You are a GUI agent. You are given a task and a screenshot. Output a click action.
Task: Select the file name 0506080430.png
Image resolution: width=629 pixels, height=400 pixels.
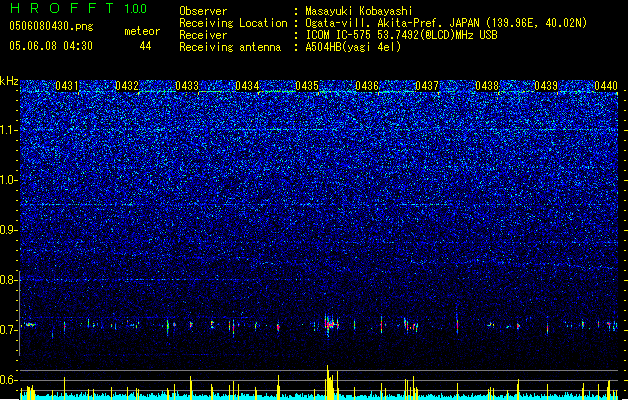[51, 26]
